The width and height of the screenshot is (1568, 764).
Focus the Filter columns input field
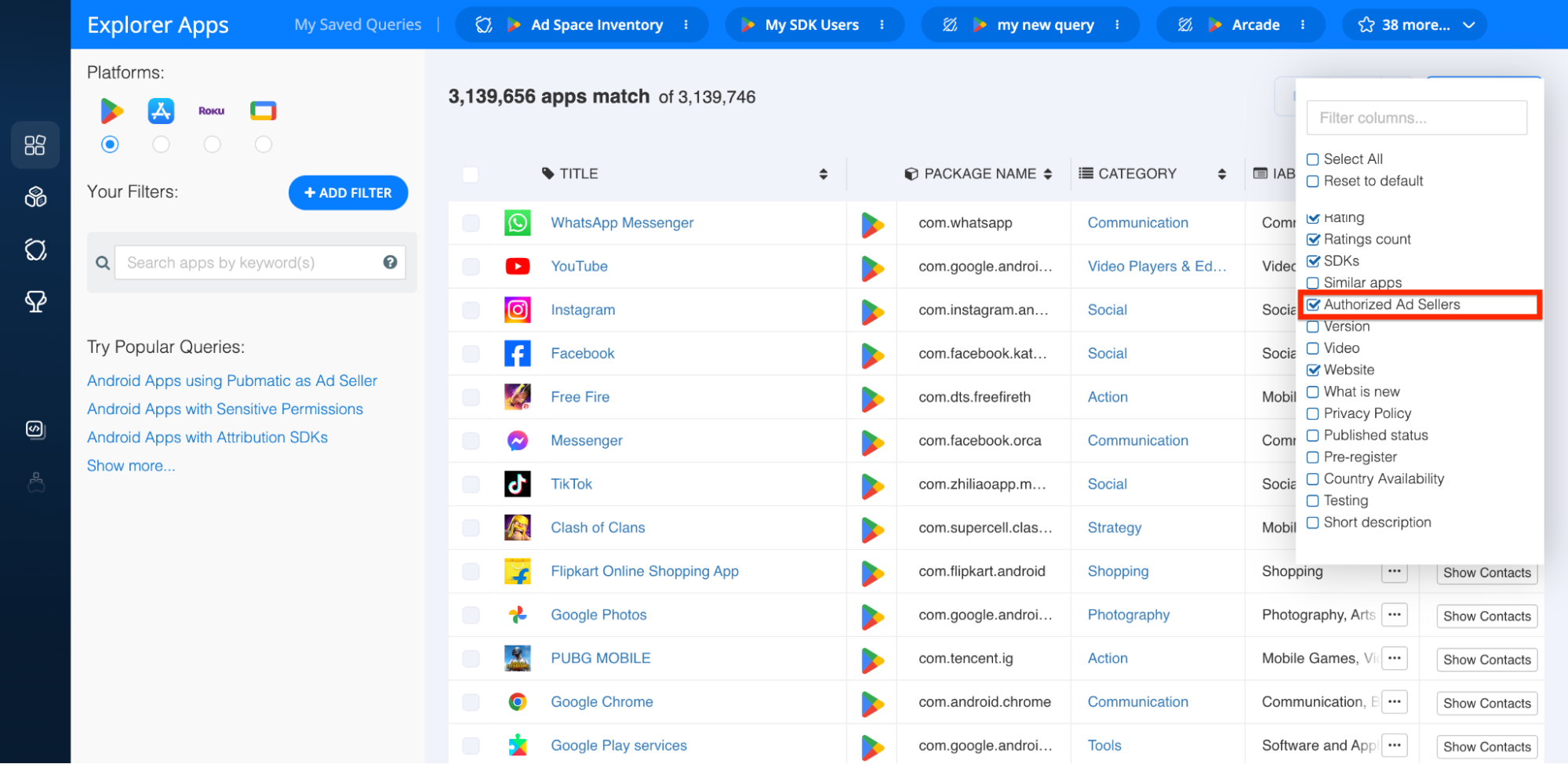pyautogui.click(x=1417, y=118)
